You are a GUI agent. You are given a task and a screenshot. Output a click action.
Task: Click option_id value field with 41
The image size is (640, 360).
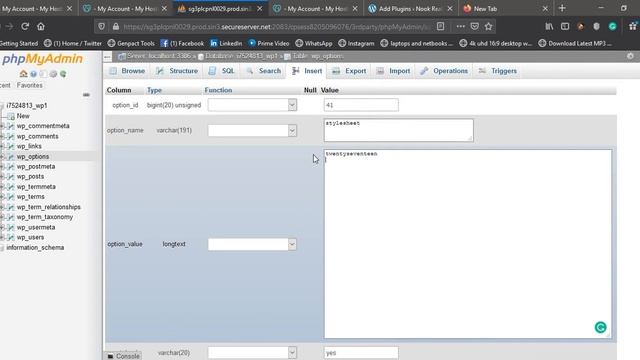click(x=361, y=105)
